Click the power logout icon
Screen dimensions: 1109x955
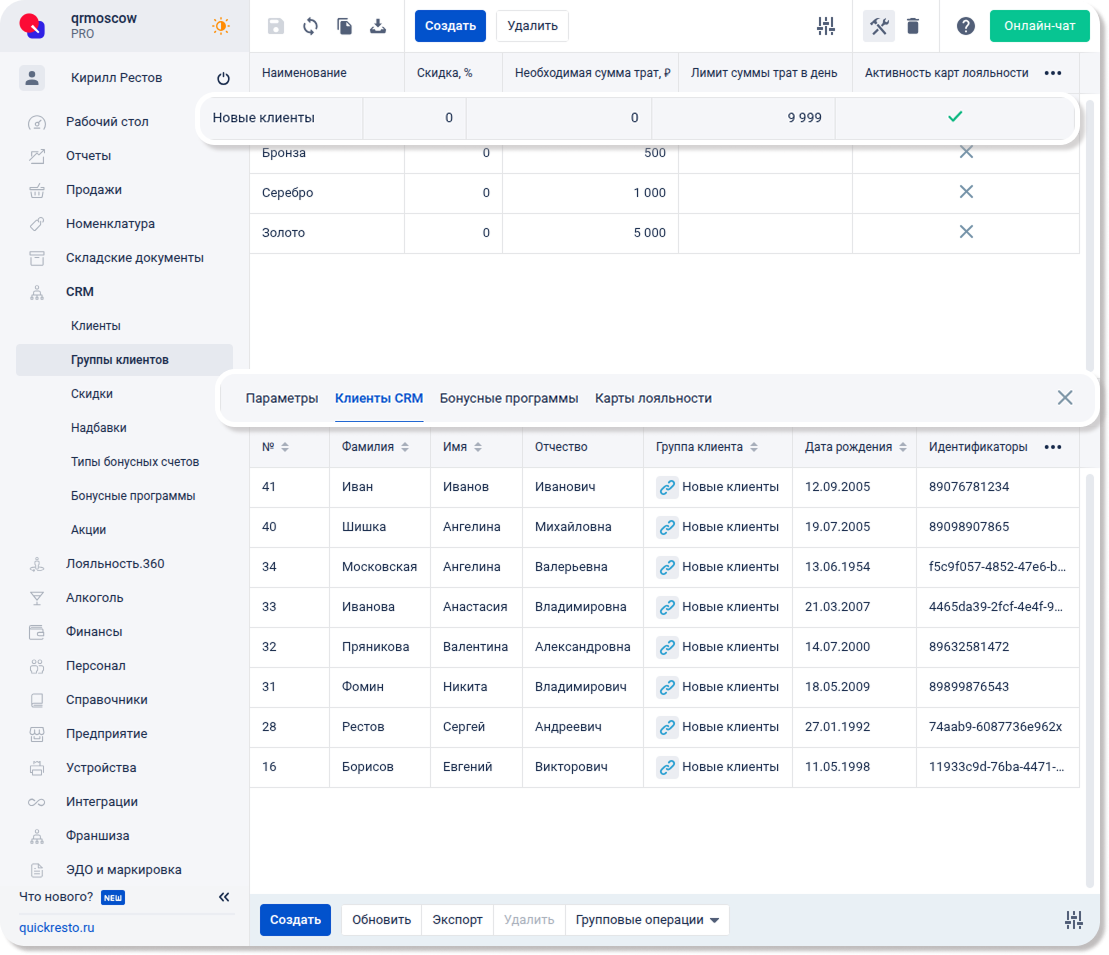pyautogui.click(x=223, y=78)
